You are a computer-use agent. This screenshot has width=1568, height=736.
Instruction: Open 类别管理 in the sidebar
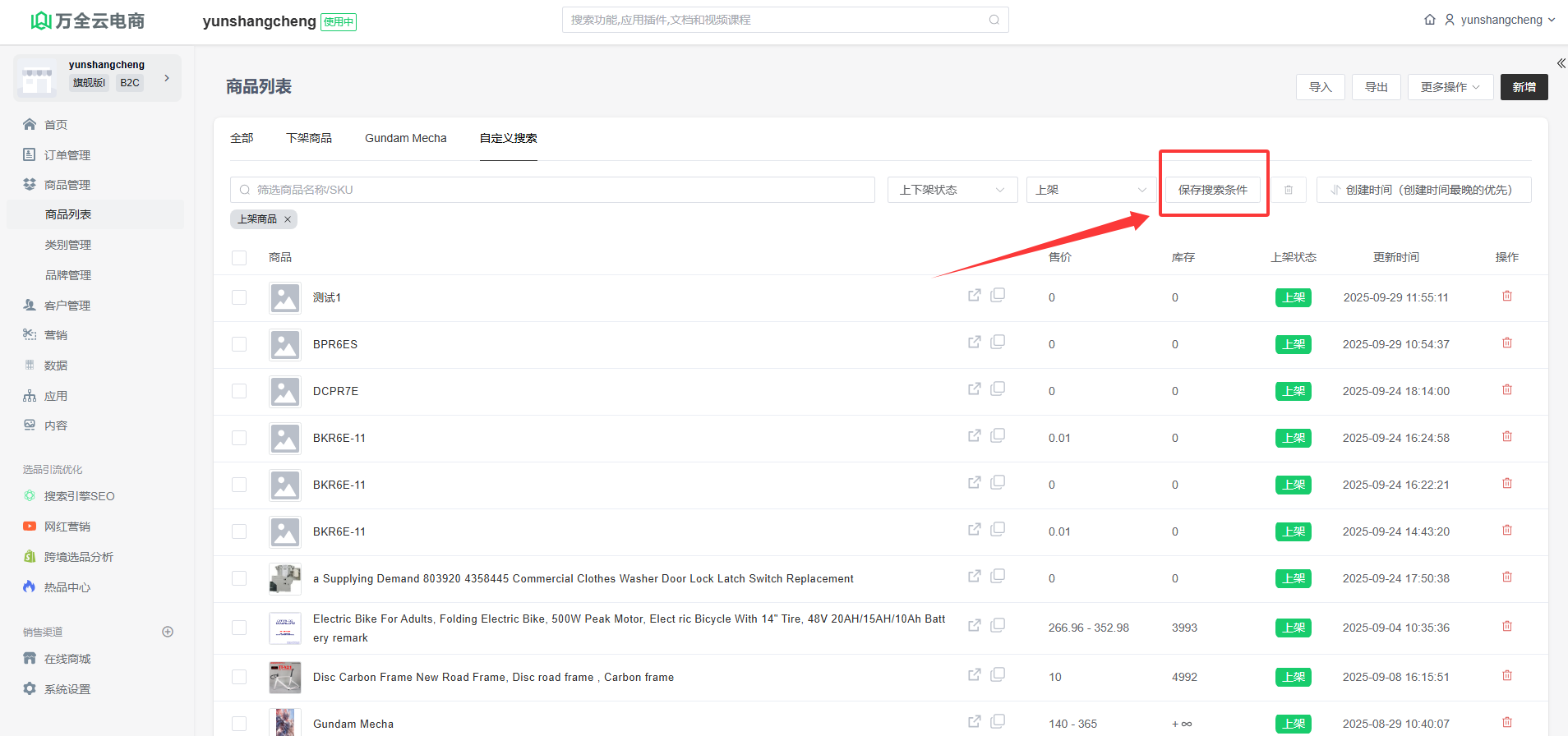pos(68,245)
